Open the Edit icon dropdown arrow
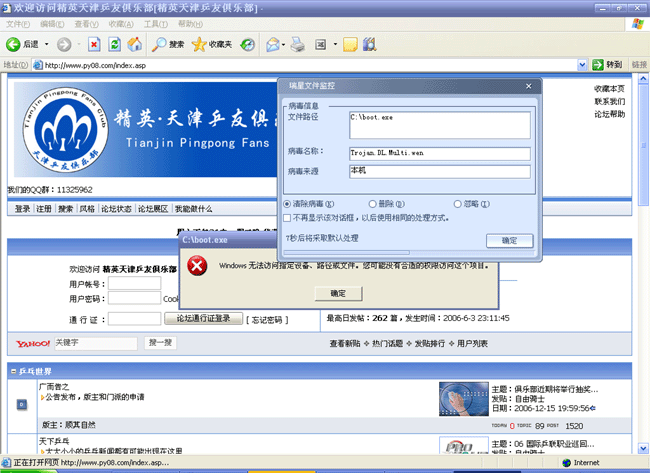This screenshot has height=473, width=650. coord(335,44)
